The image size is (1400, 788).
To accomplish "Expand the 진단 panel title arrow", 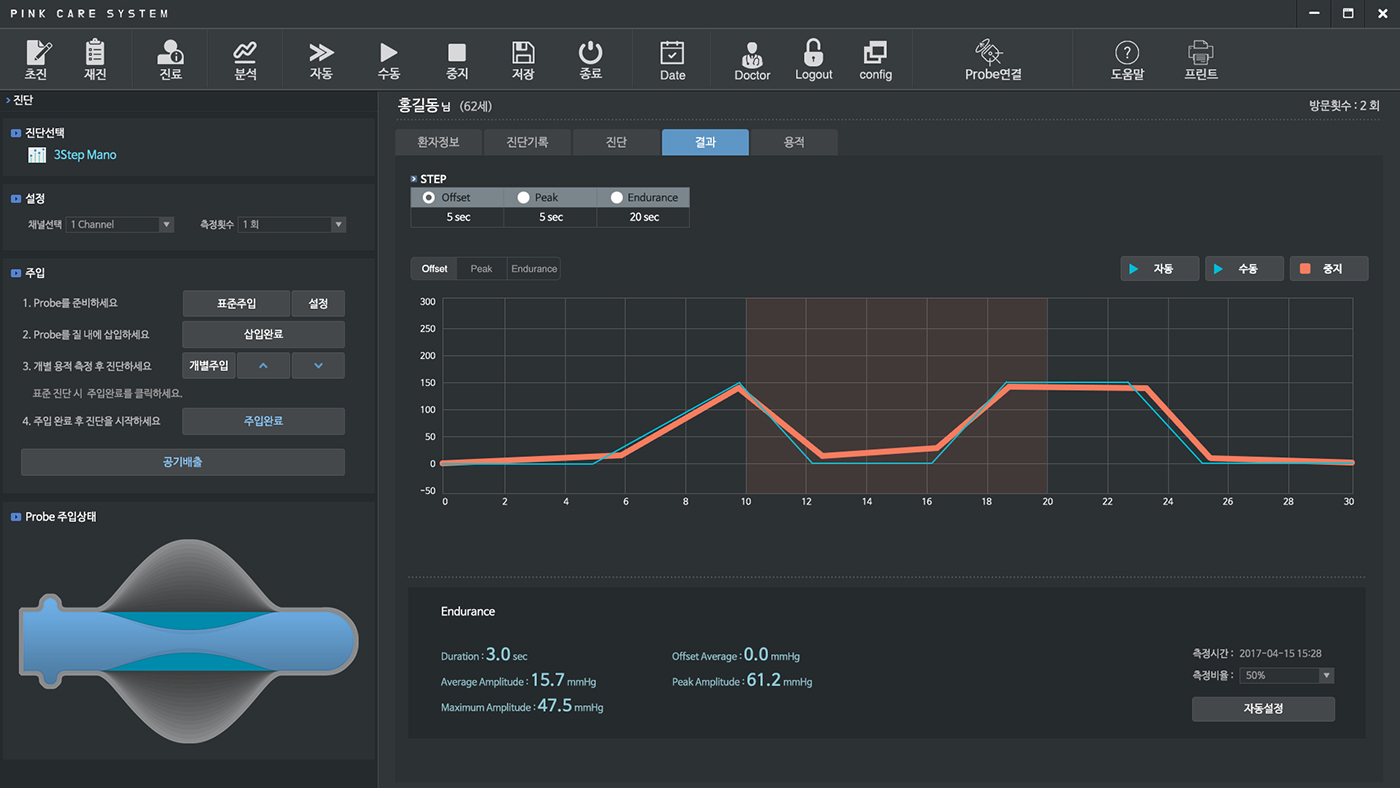I will click(x=8, y=100).
